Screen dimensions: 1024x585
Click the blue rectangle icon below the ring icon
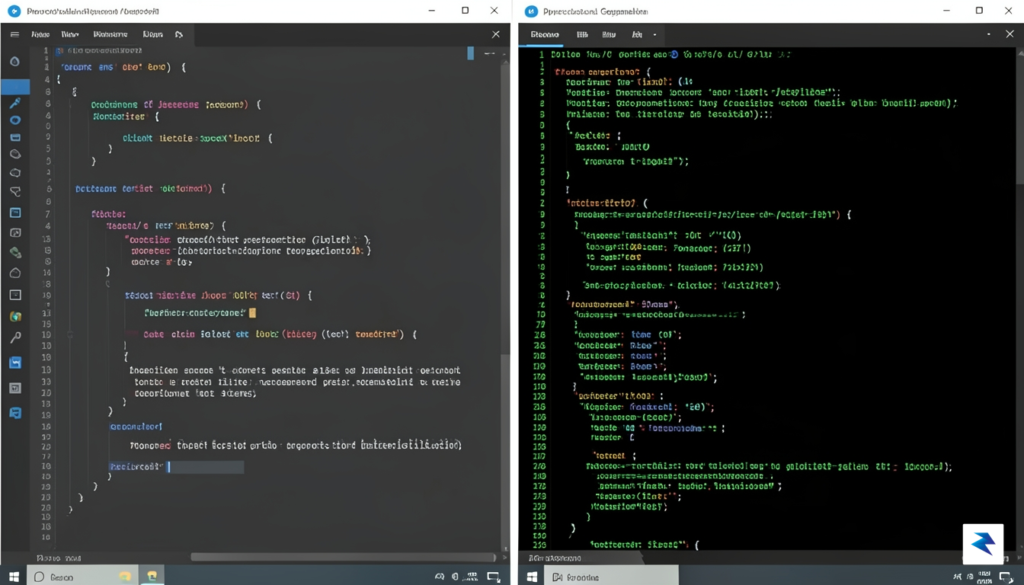coord(14,138)
